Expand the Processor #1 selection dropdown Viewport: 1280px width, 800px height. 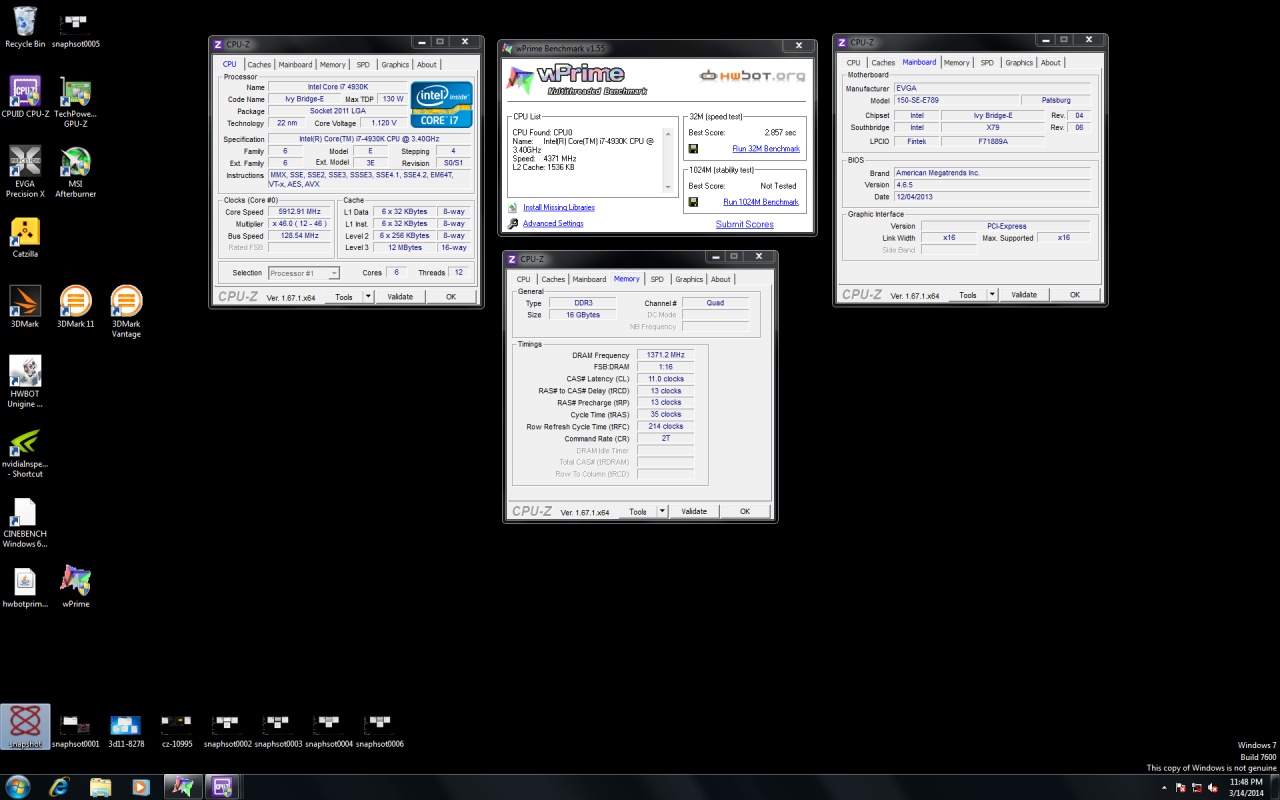(x=334, y=273)
